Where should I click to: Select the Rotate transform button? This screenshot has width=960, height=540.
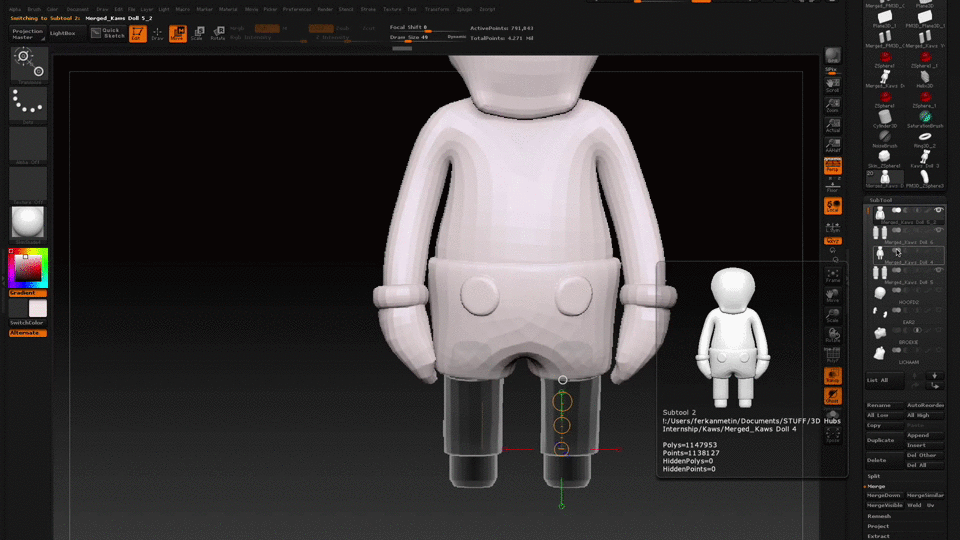coord(217,33)
